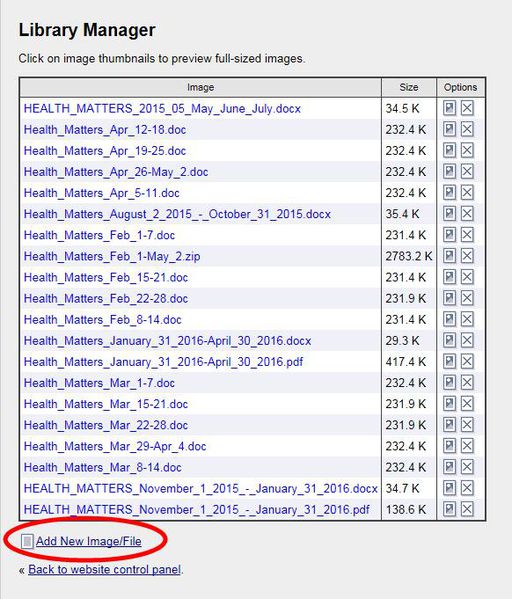The height and width of the screenshot is (599, 512).
Task: Open Health_Matters_Mar_29-Apr_4.doc link
Action: point(115,446)
